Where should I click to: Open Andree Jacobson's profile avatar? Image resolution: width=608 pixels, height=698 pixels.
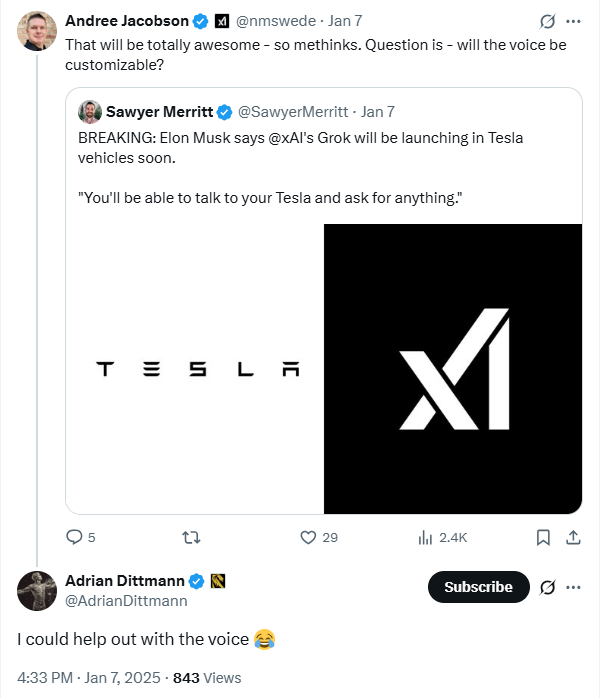(37, 31)
